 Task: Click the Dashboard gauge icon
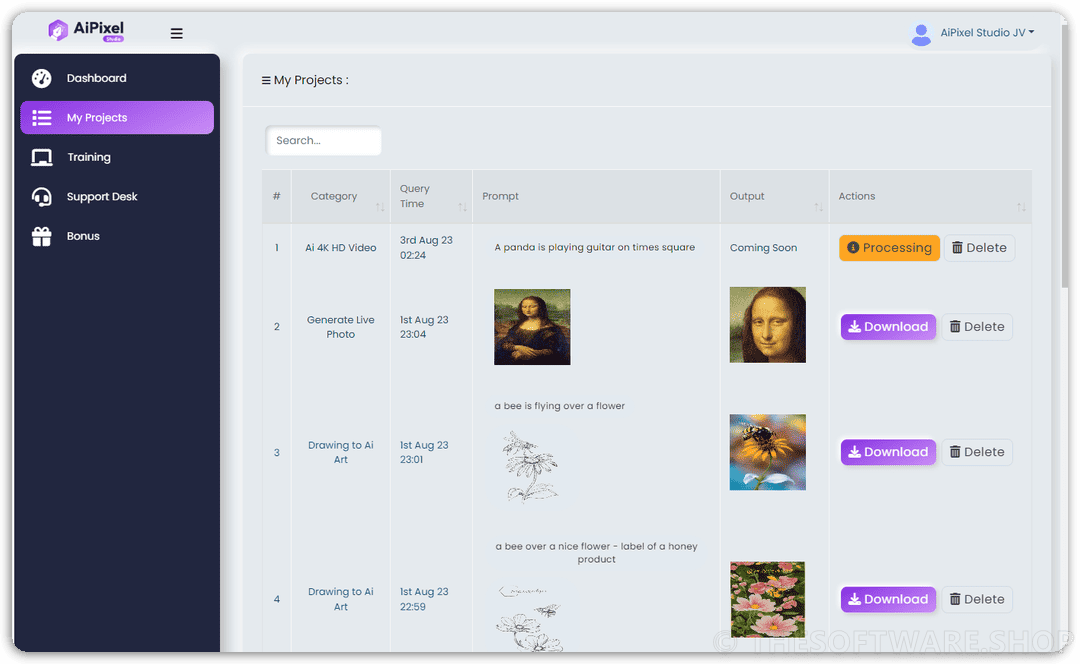tap(41, 79)
